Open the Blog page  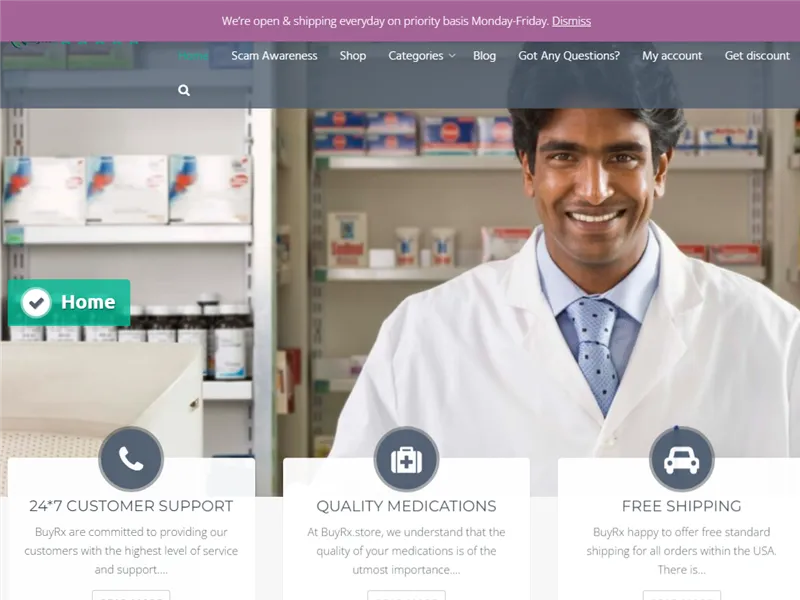(x=484, y=56)
